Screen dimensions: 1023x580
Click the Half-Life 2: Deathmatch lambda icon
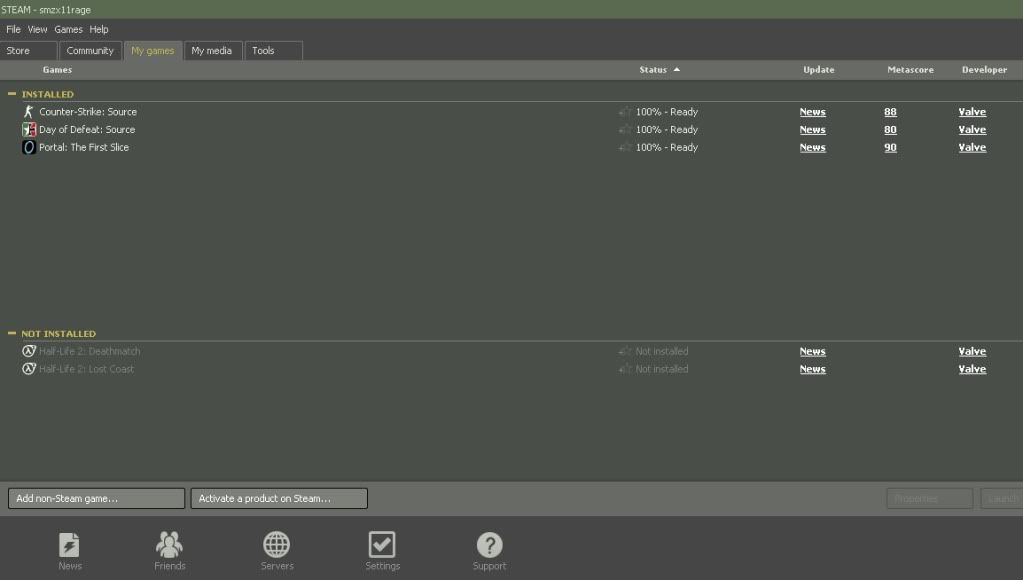(x=29, y=351)
